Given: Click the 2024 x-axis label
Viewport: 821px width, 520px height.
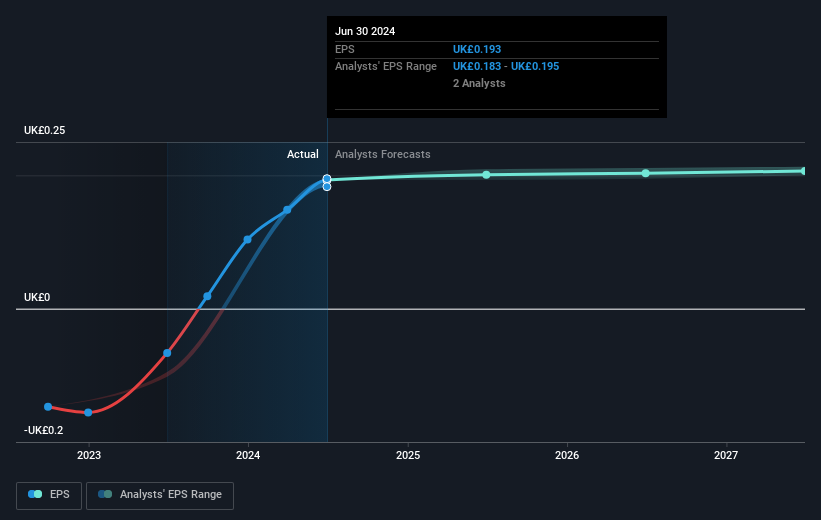Looking at the screenshot, I should pyautogui.click(x=248, y=455).
